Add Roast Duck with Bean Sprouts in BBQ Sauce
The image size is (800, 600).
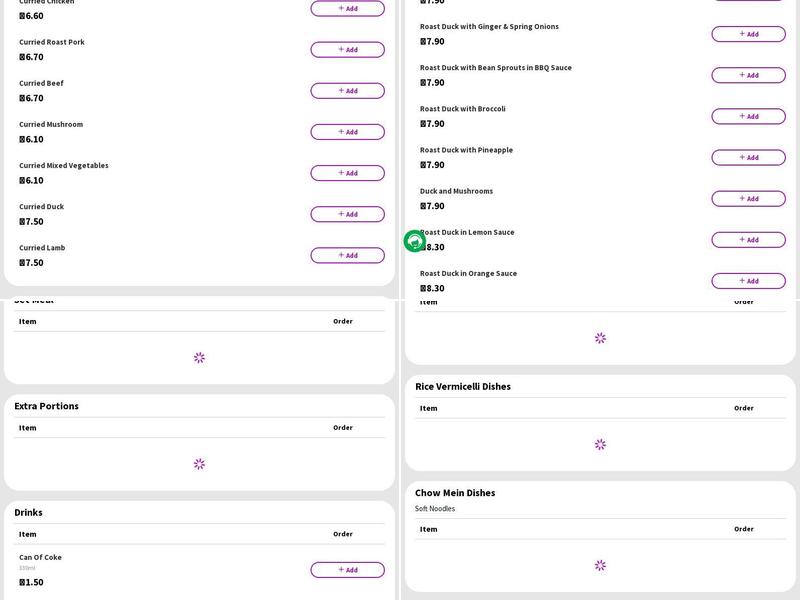tap(748, 75)
